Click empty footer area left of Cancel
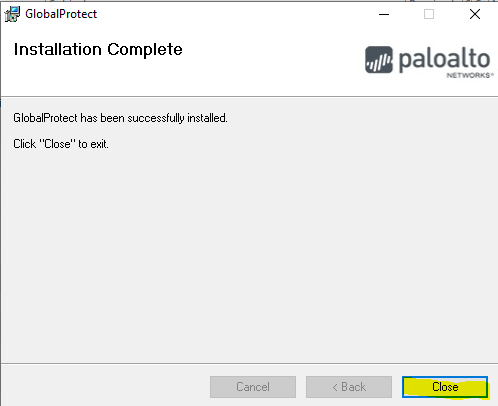The image size is (498, 406). coord(105,387)
